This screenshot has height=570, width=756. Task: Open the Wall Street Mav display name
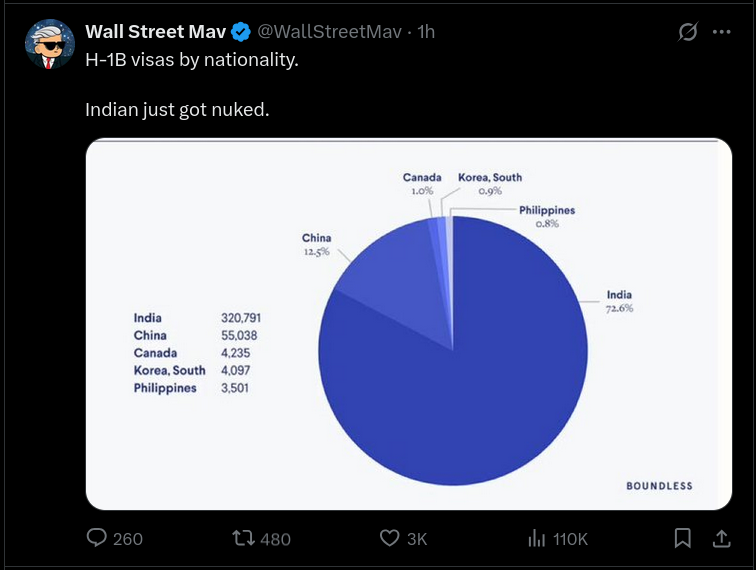point(155,32)
